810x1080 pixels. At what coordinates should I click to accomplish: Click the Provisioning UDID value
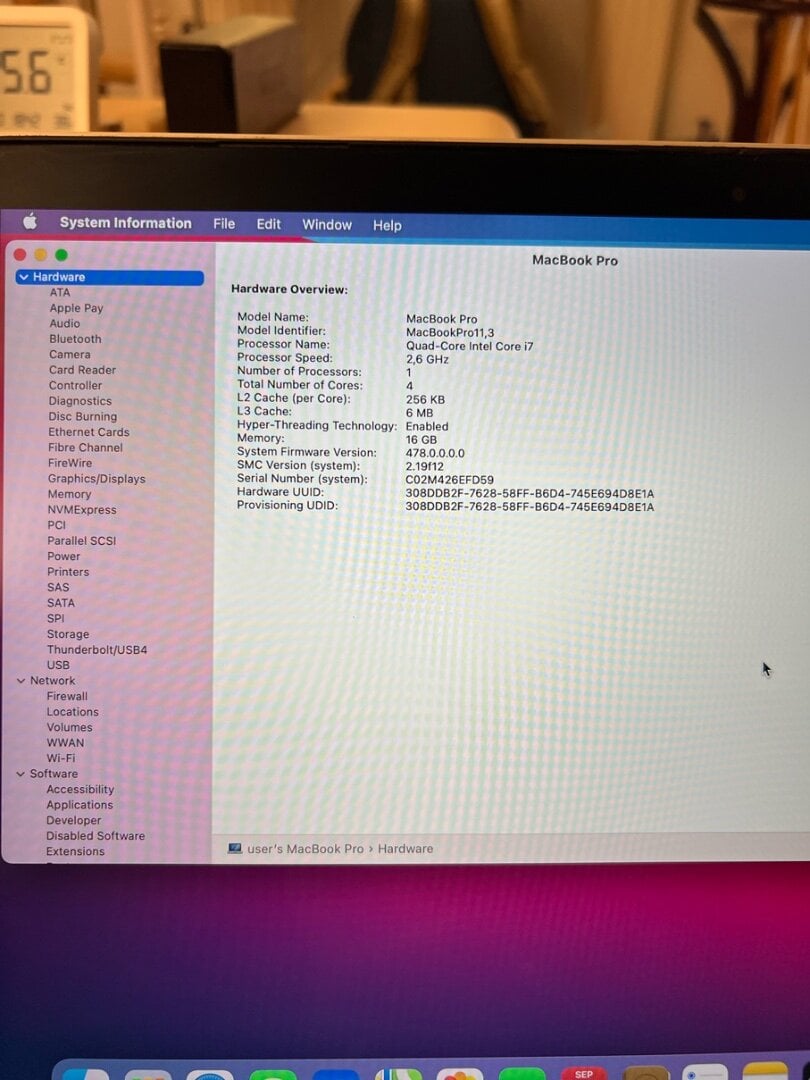pos(530,507)
